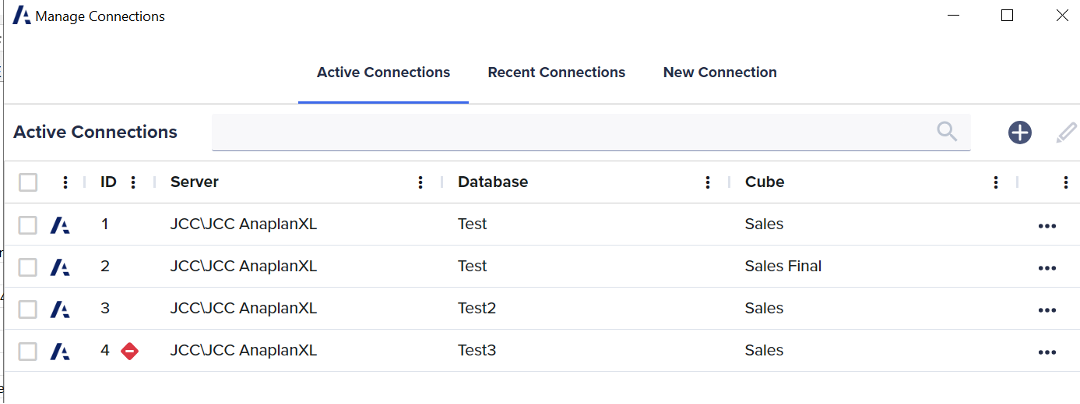Screen dimensions: 1080x404
Task: Click the edit connection pencil icon
Action: 1067,132
